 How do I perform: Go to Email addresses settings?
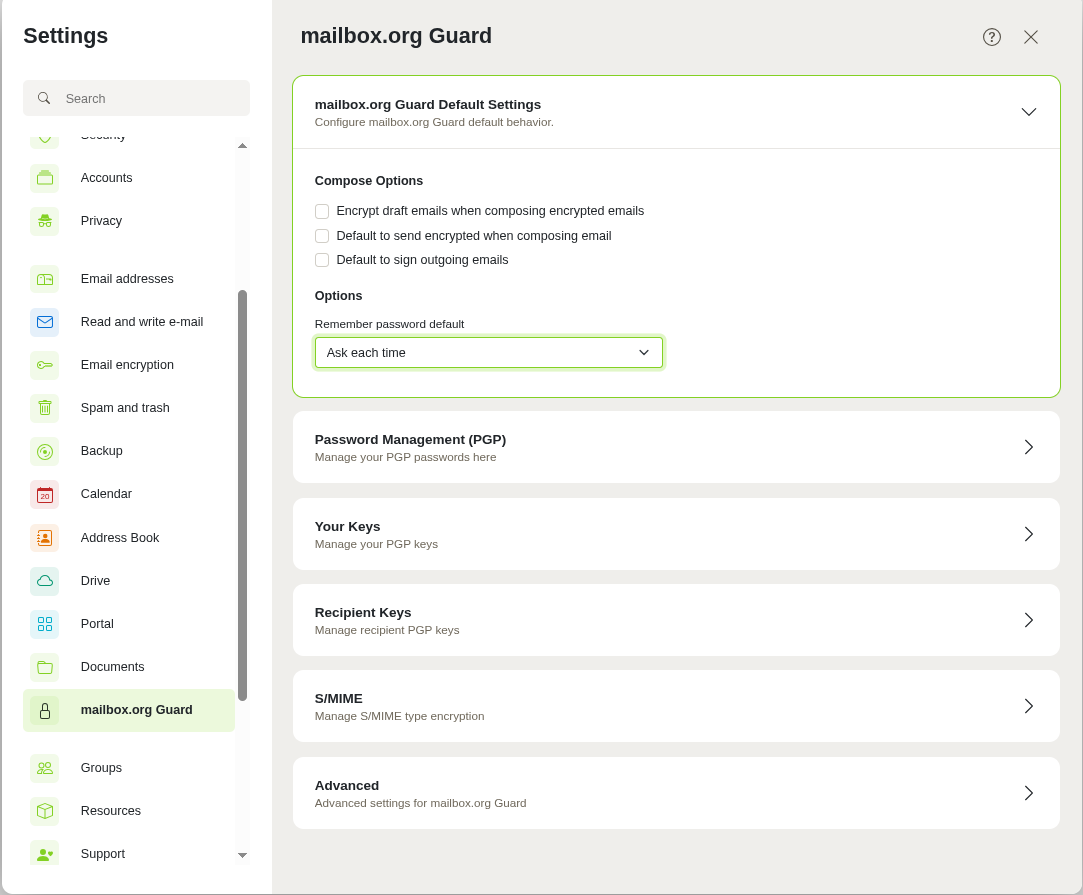click(x=129, y=279)
